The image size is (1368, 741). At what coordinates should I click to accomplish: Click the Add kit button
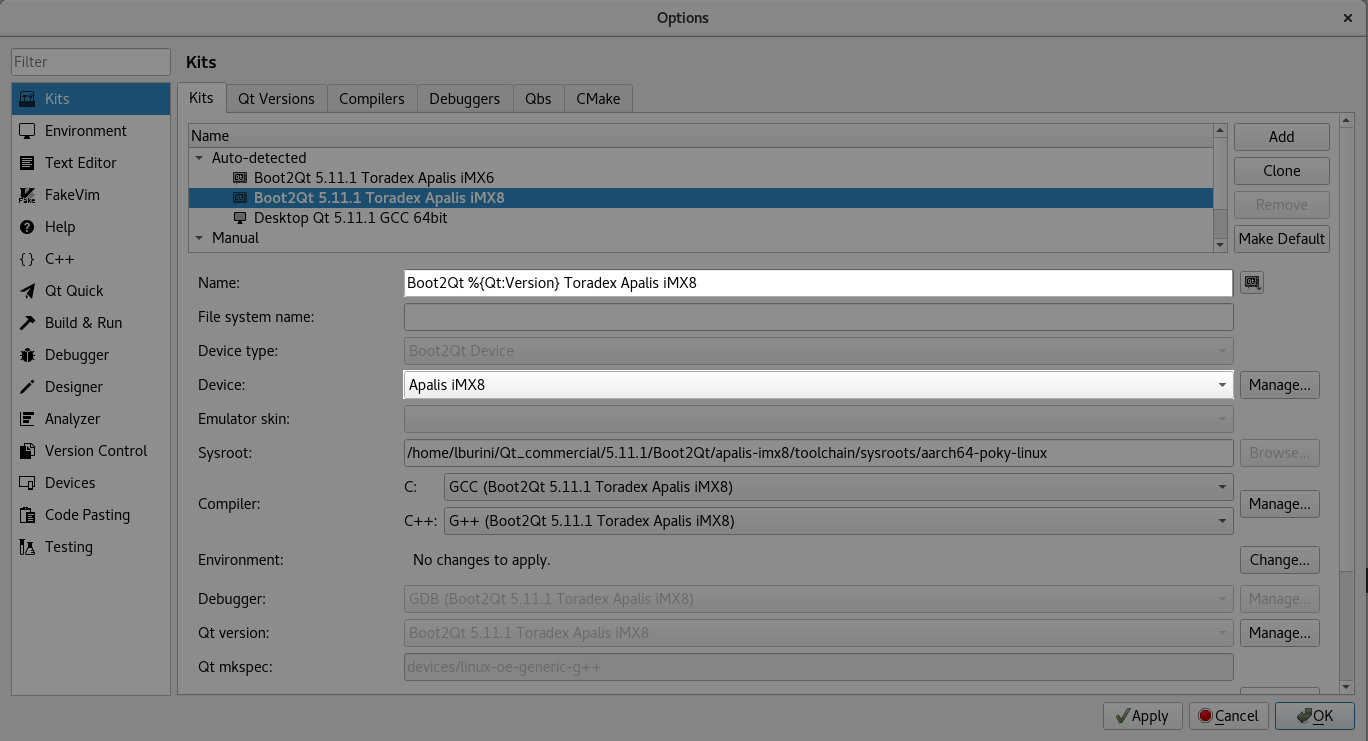(1282, 137)
